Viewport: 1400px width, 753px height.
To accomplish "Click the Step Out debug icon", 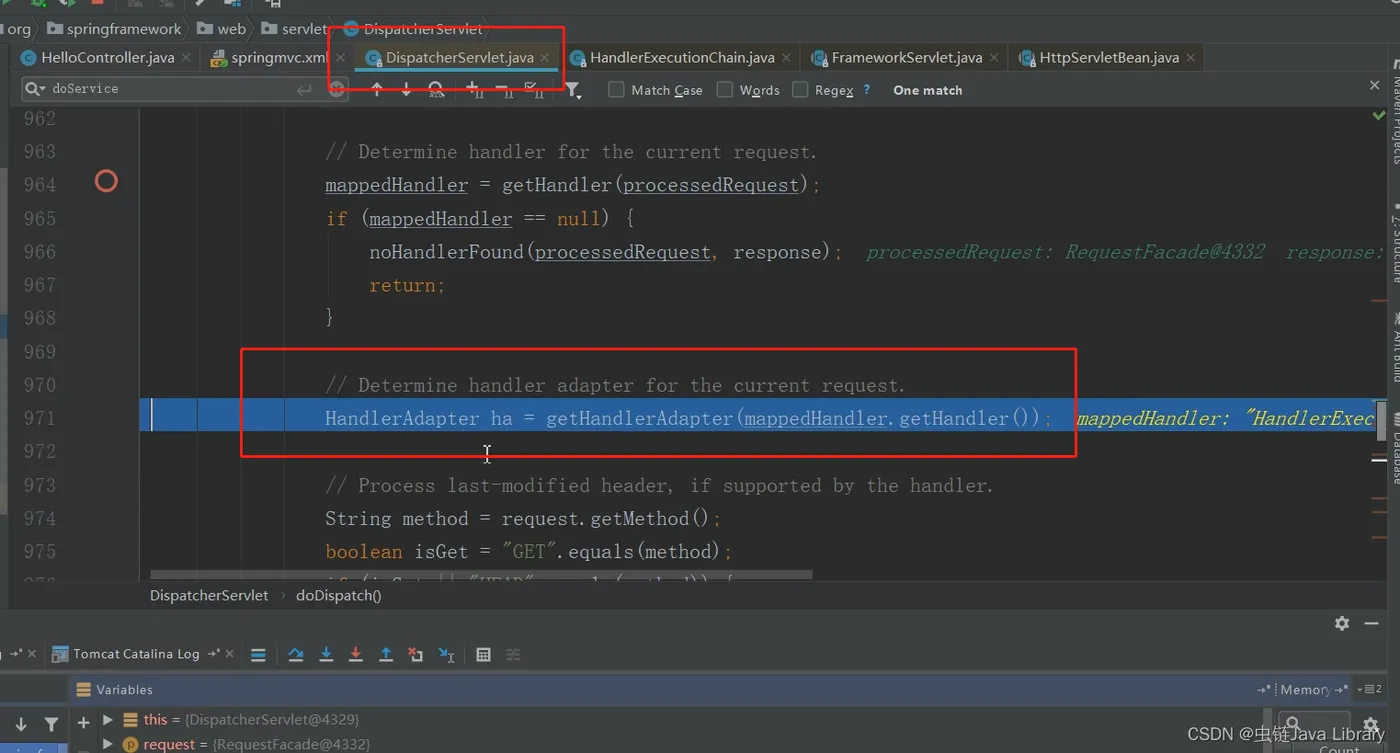I will click(x=386, y=655).
